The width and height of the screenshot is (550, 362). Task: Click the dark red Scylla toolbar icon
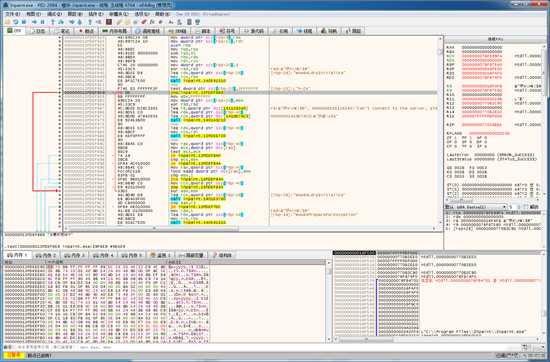pos(109,22)
